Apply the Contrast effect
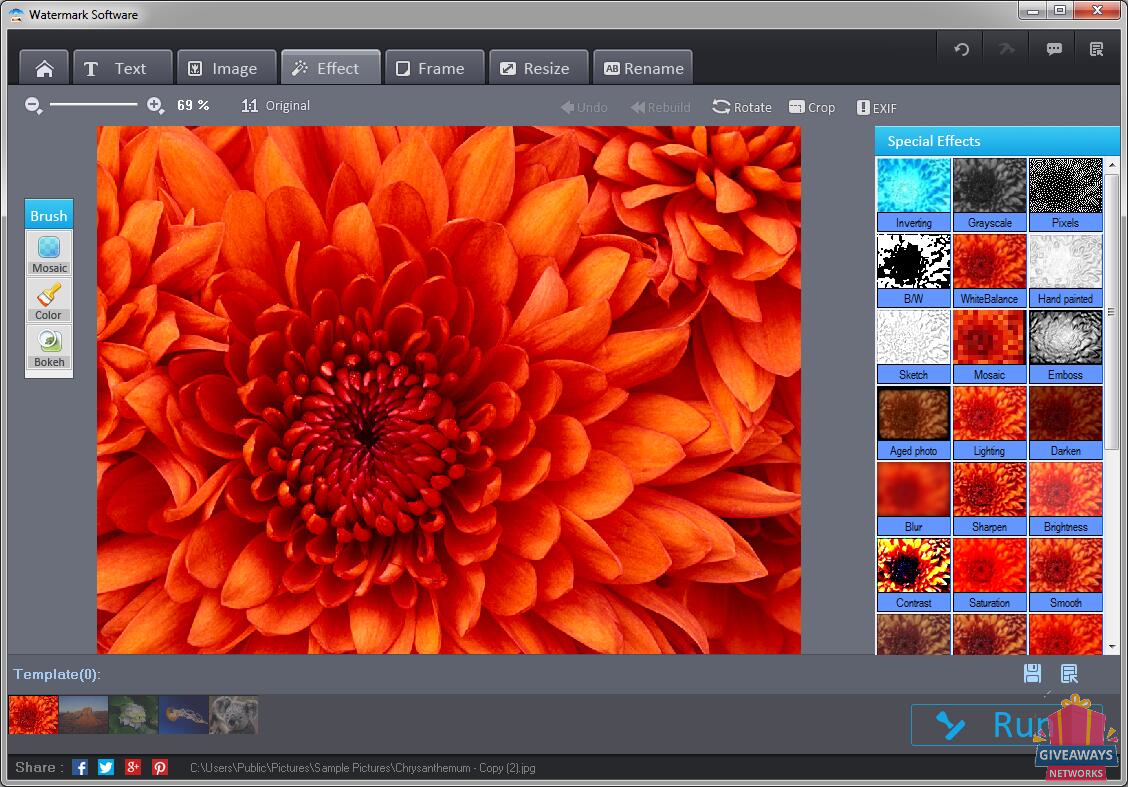The width and height of the screenshot is (1128, 787). (x=914, y=575)
